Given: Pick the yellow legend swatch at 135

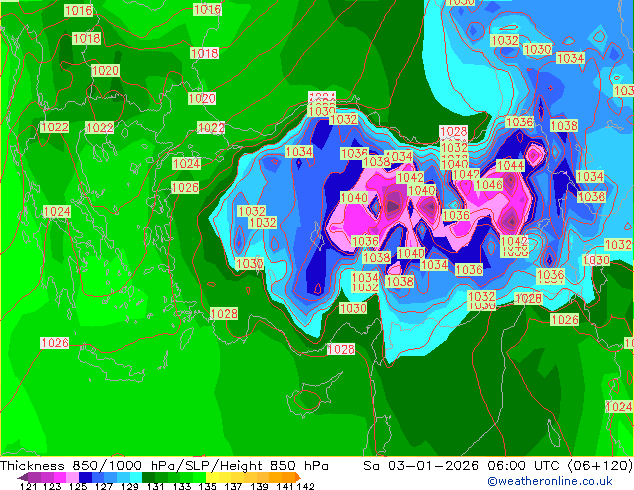Looking at the screenshot, I should click(x=212, y=477).
